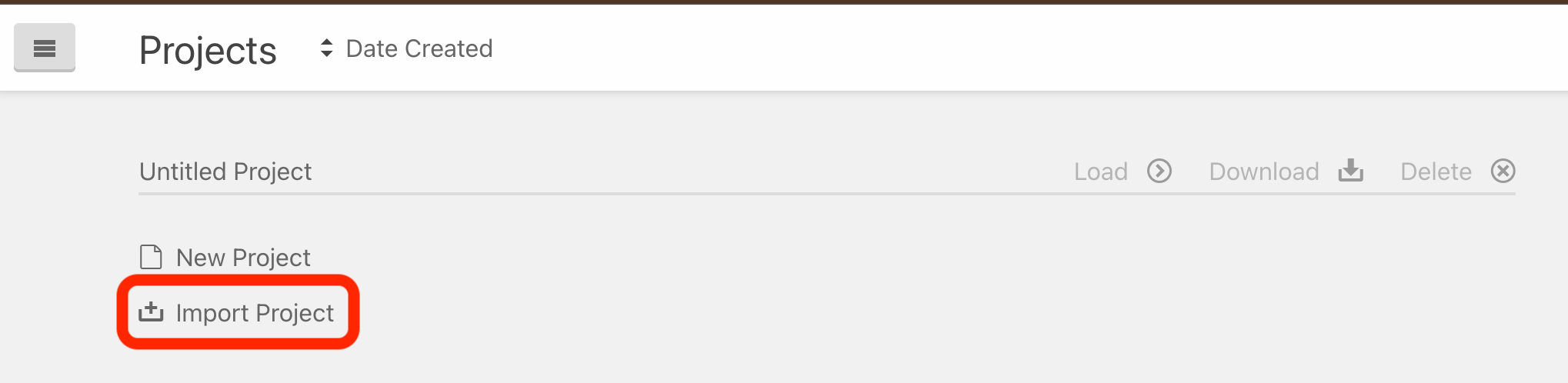Toggle sort order arrows beside Date Created
The width and height of the screenshot is (1568, 383).
coord(327,48)
